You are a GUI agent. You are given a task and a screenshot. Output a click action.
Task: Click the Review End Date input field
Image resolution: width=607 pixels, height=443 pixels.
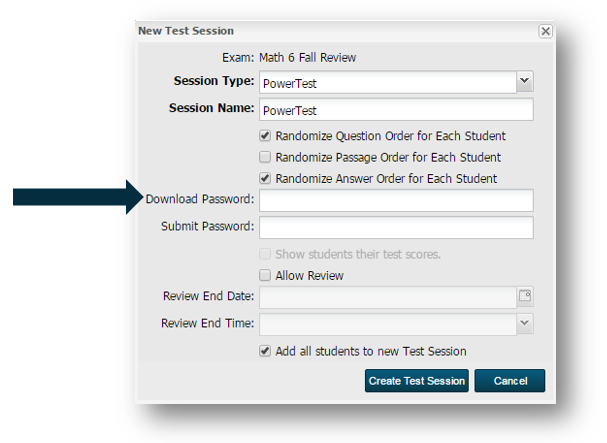pyautogui.click(x=388, y=297)
